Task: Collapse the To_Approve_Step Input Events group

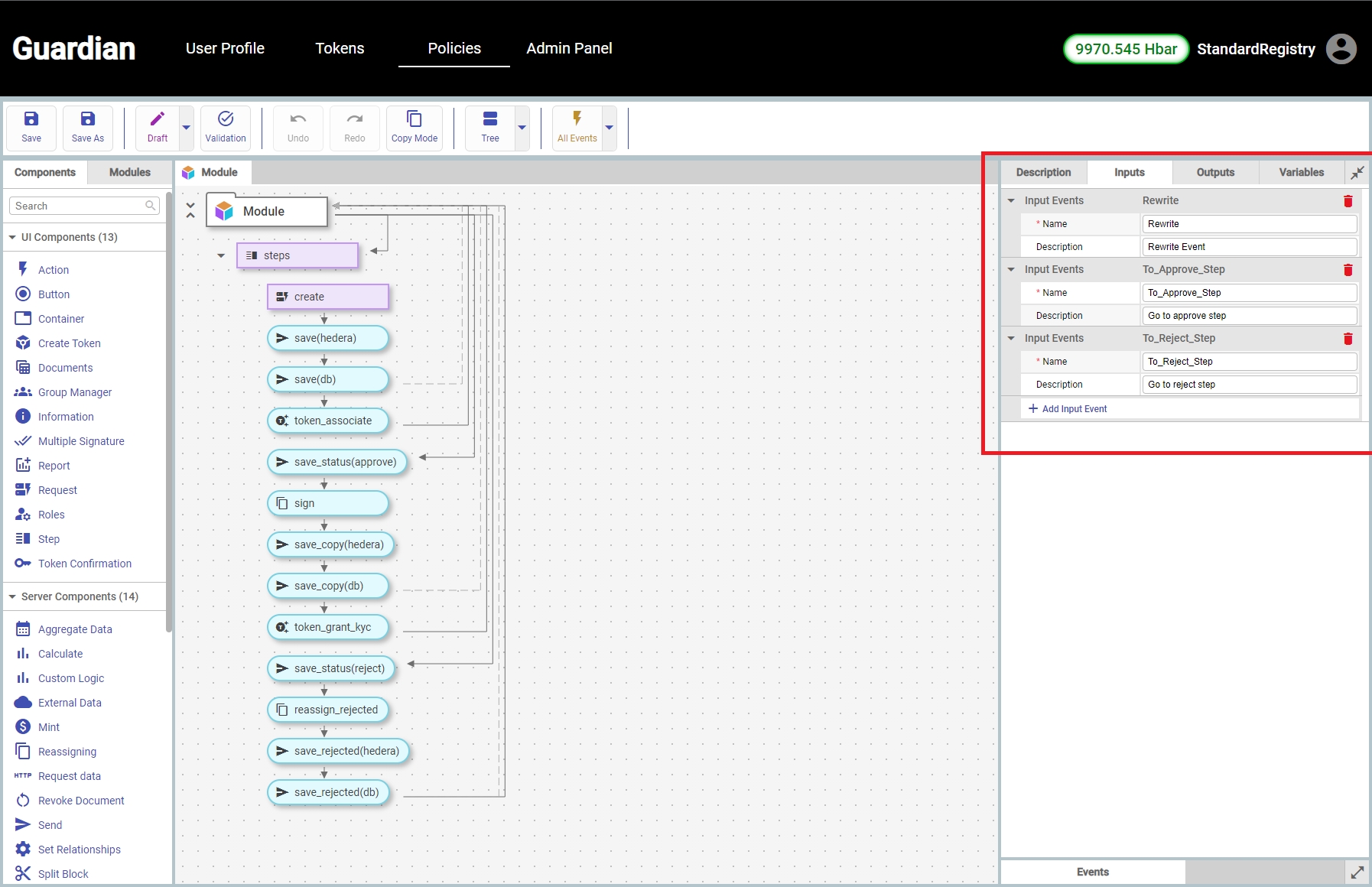Action: pos(1011,270)
